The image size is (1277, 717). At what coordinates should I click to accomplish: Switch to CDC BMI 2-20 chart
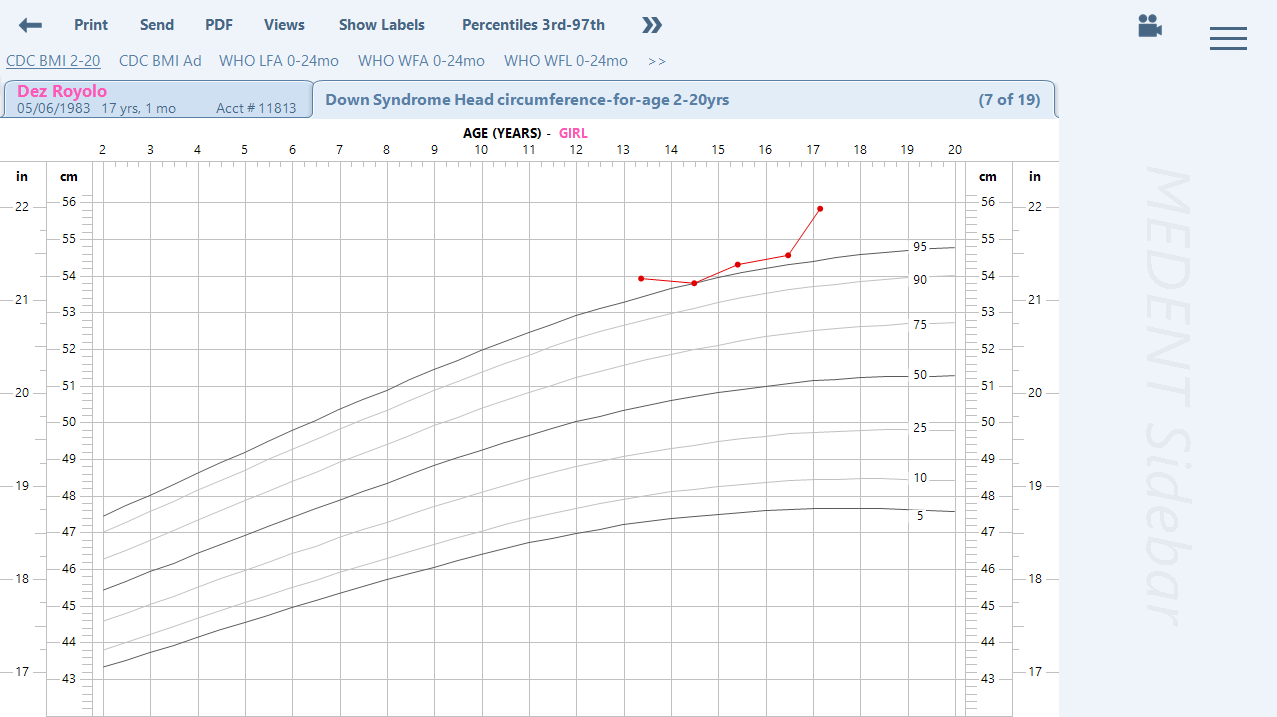(53, 61)
